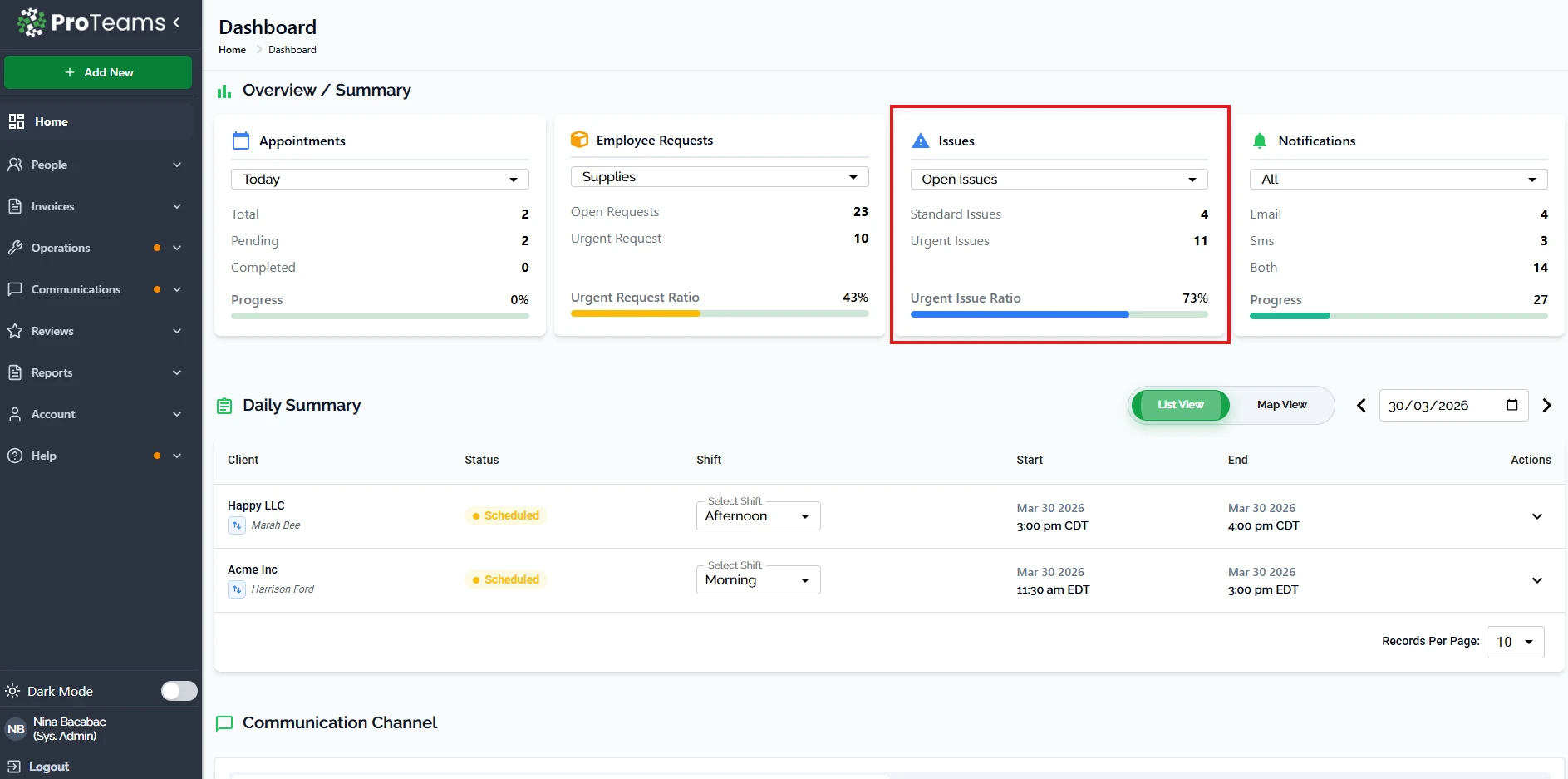The image size is (1568, 779).
Task: Select List View toggle
Action: 1180,405
